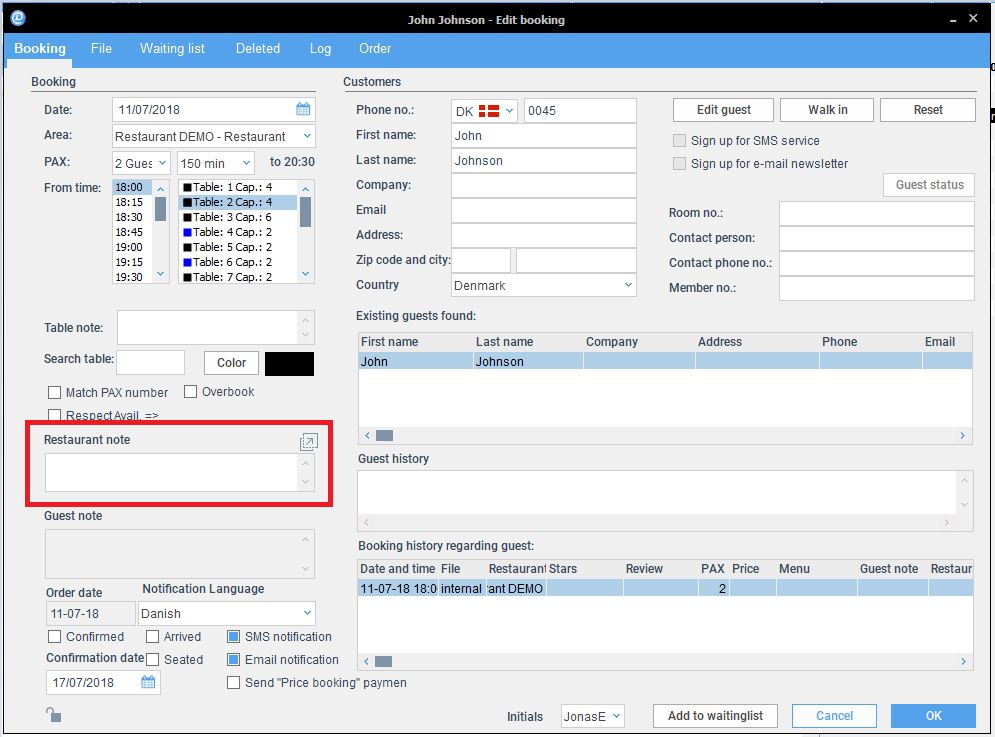Click the Room no. input field
This screenshot has width=995, height=737.
(x=876, y=213)
